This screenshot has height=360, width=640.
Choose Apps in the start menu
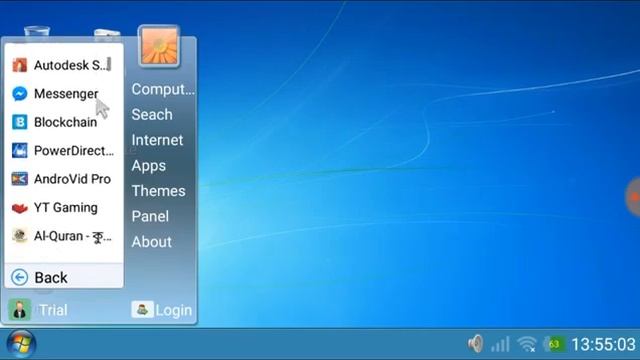[x=149, y=166]
